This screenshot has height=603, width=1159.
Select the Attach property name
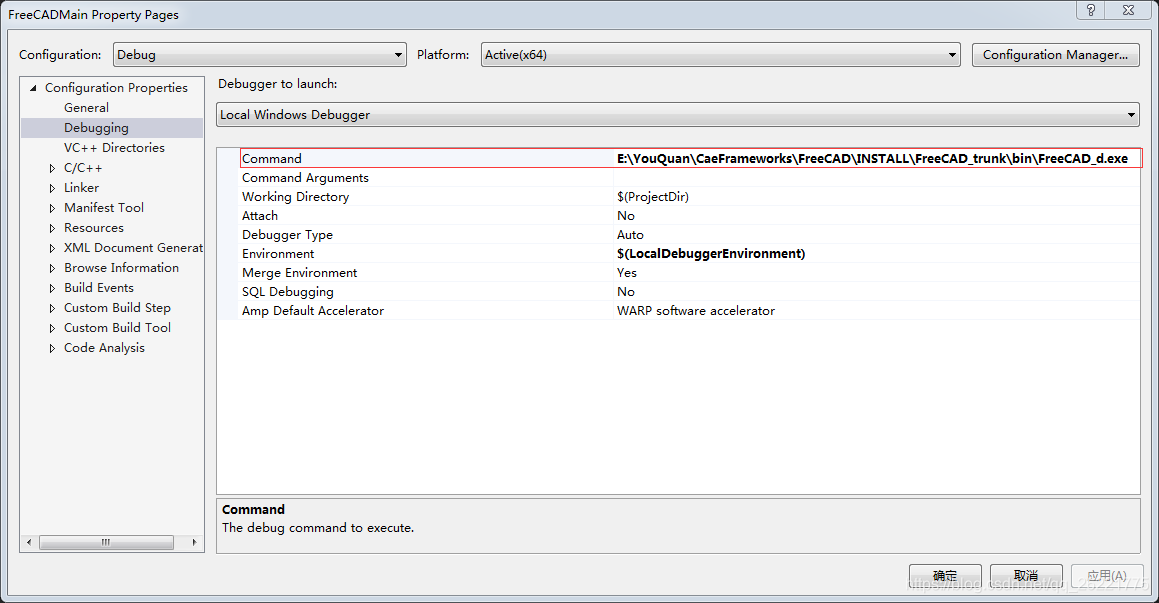tap(260, 216)
